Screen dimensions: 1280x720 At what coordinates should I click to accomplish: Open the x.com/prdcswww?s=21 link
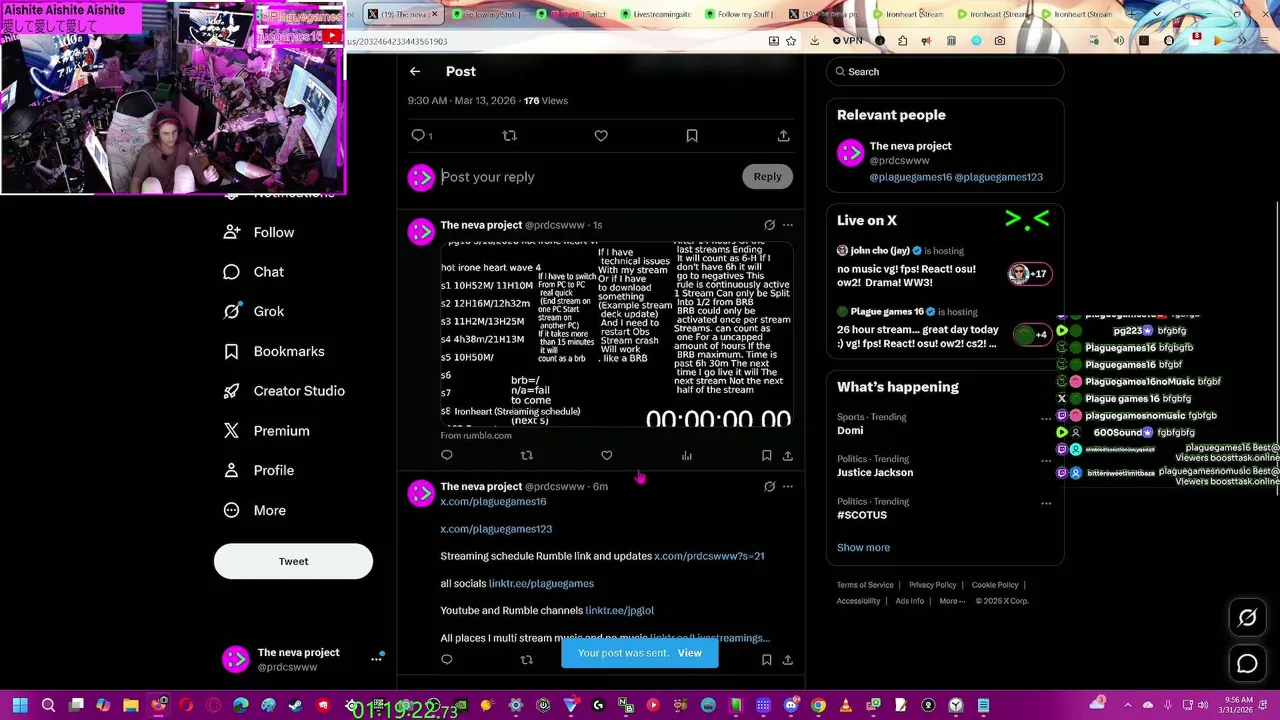point(709,556)
